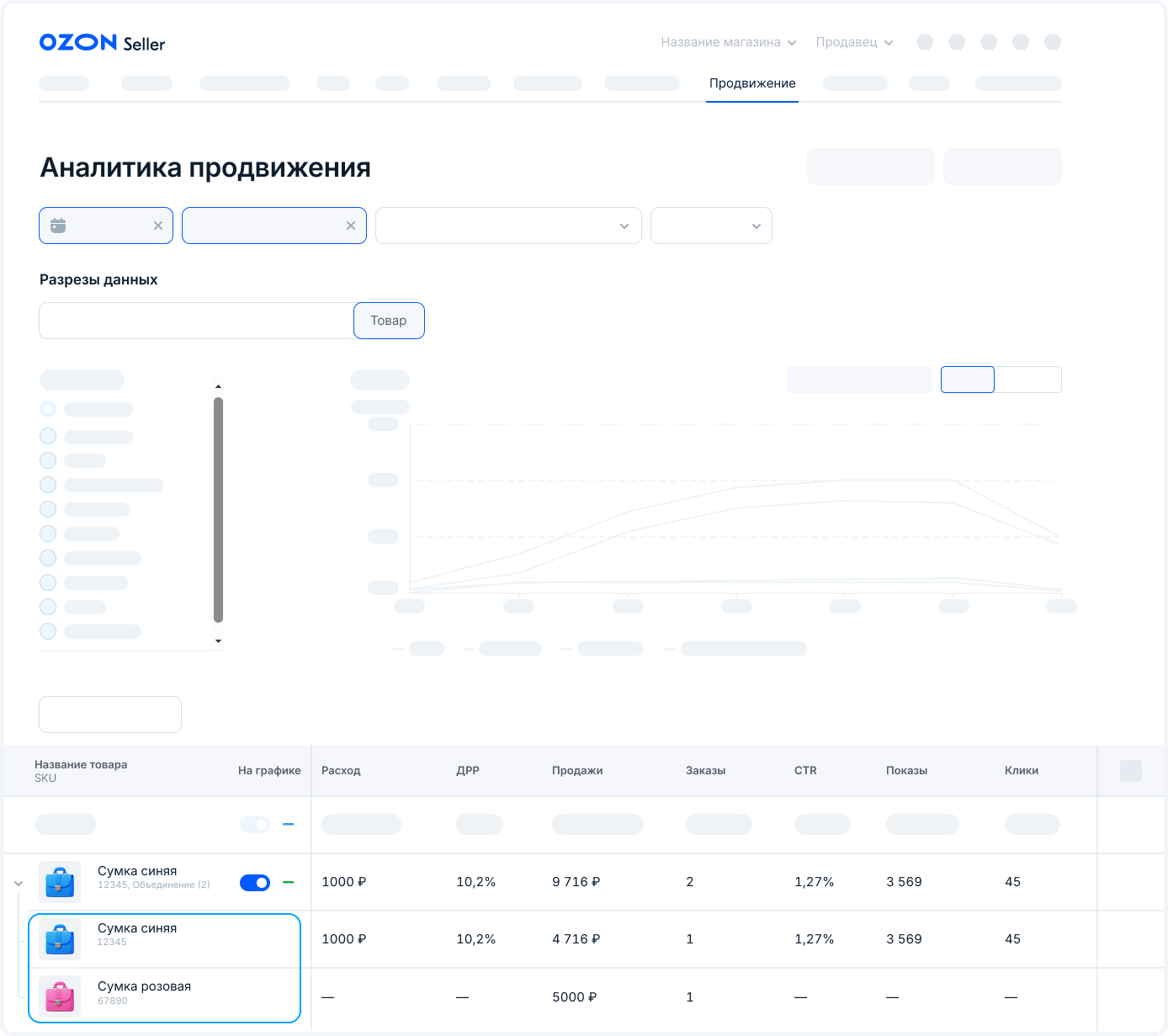
Task: Click the green line color marker
Action: tap(289, 882)
